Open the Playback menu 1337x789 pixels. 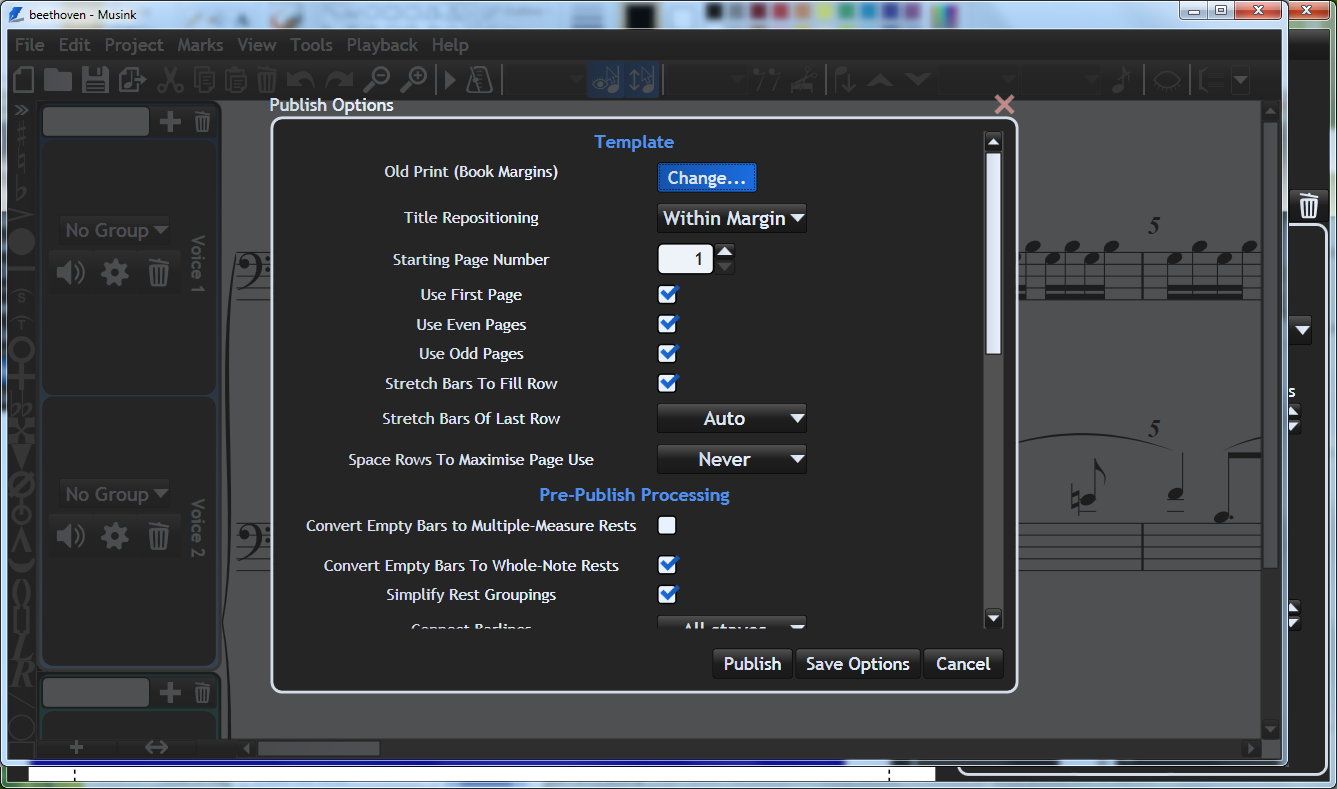[382, 45]
